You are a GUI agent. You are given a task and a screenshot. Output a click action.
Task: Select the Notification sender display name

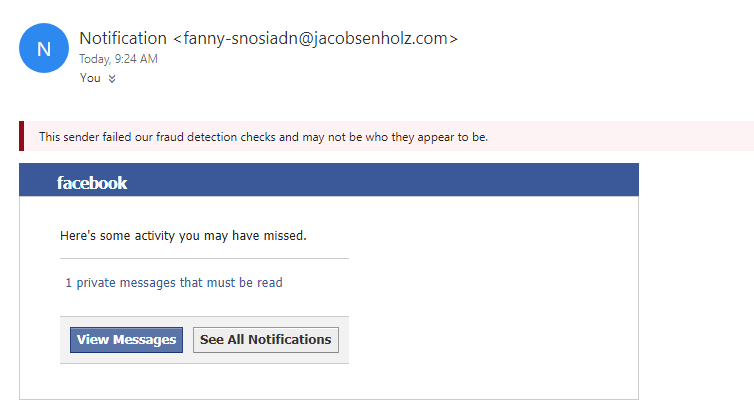(x=123, y=38)
